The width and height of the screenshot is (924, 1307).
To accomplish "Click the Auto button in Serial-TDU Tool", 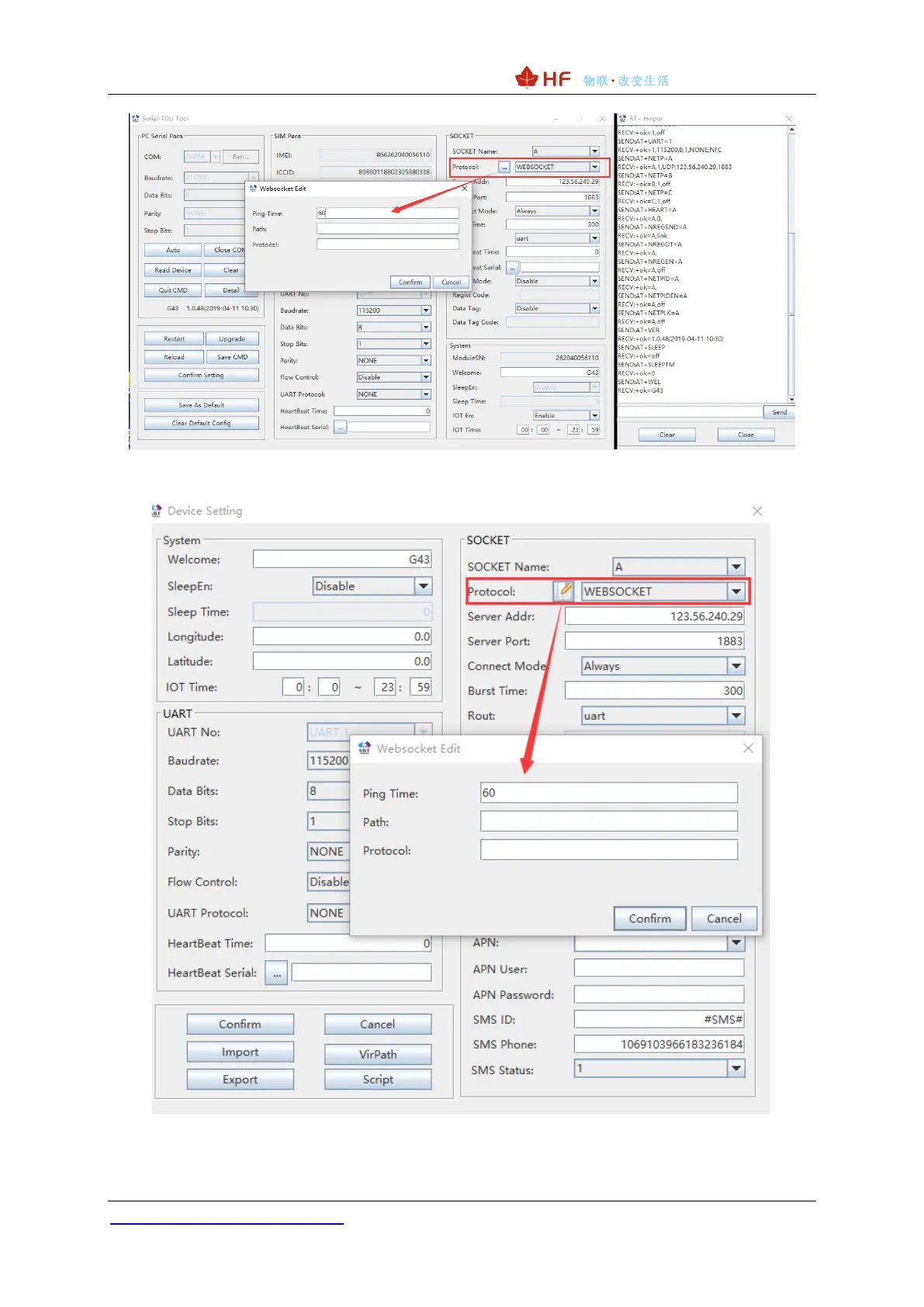I will click(x=173, y=250).
